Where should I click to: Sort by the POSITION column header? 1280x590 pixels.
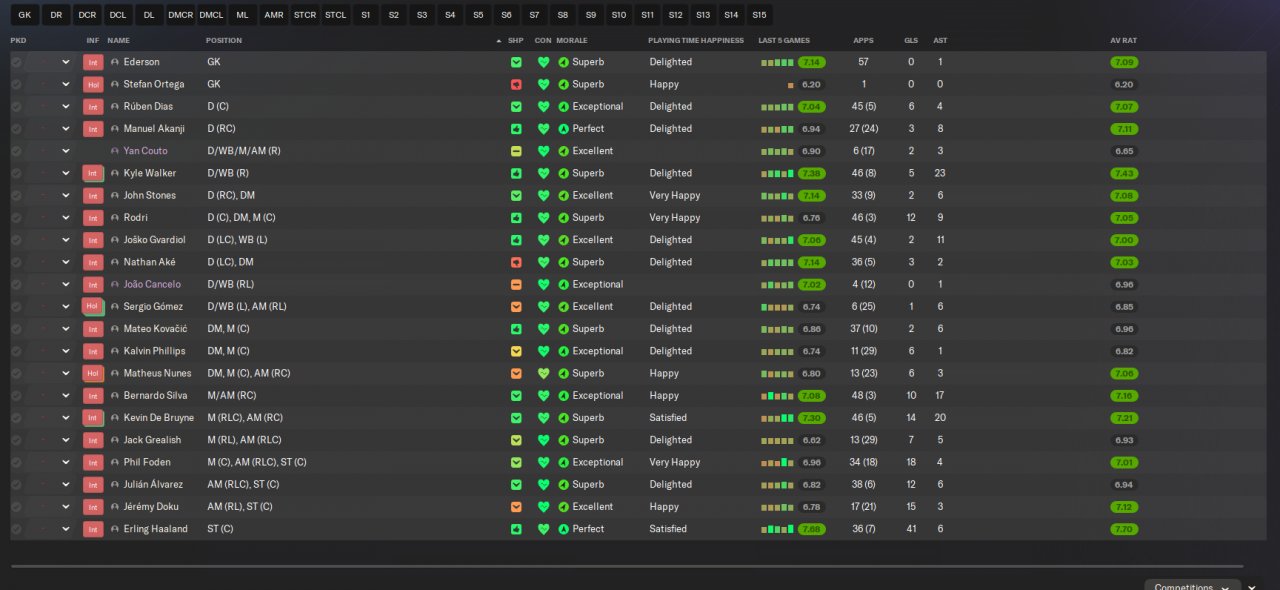click(224, 40)
